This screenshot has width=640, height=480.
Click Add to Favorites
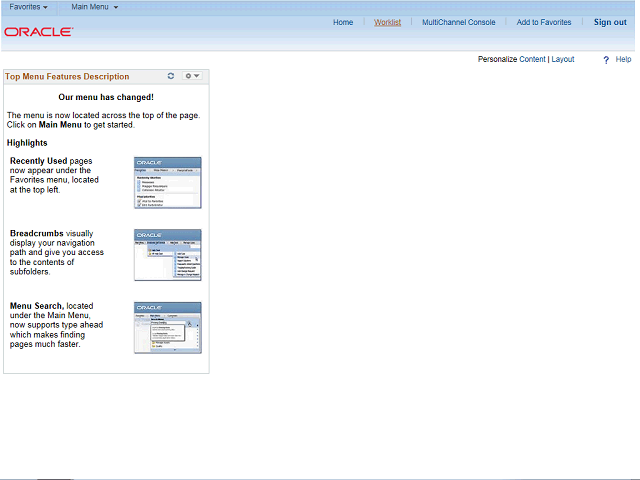544,22
